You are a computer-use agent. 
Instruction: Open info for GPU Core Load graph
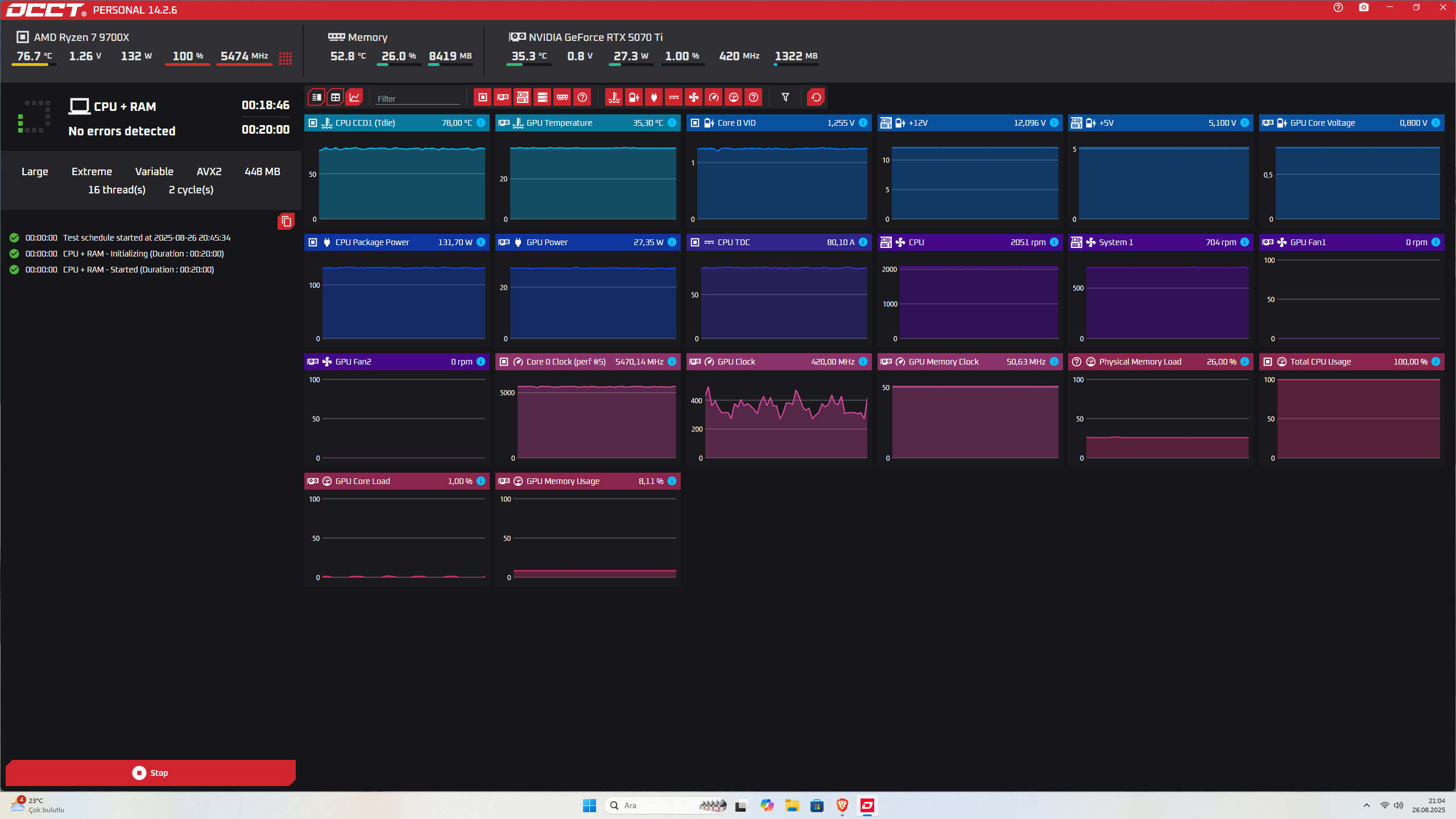pos(481,481)
